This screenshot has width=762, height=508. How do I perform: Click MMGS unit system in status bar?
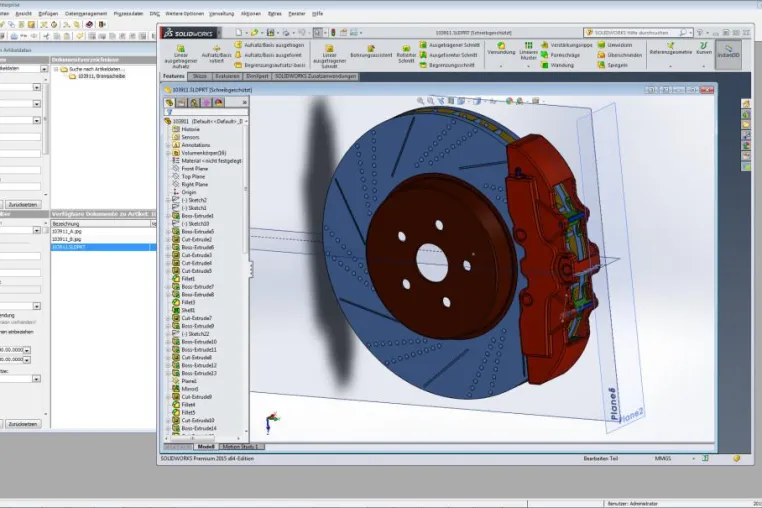click(x=663, y=458)
